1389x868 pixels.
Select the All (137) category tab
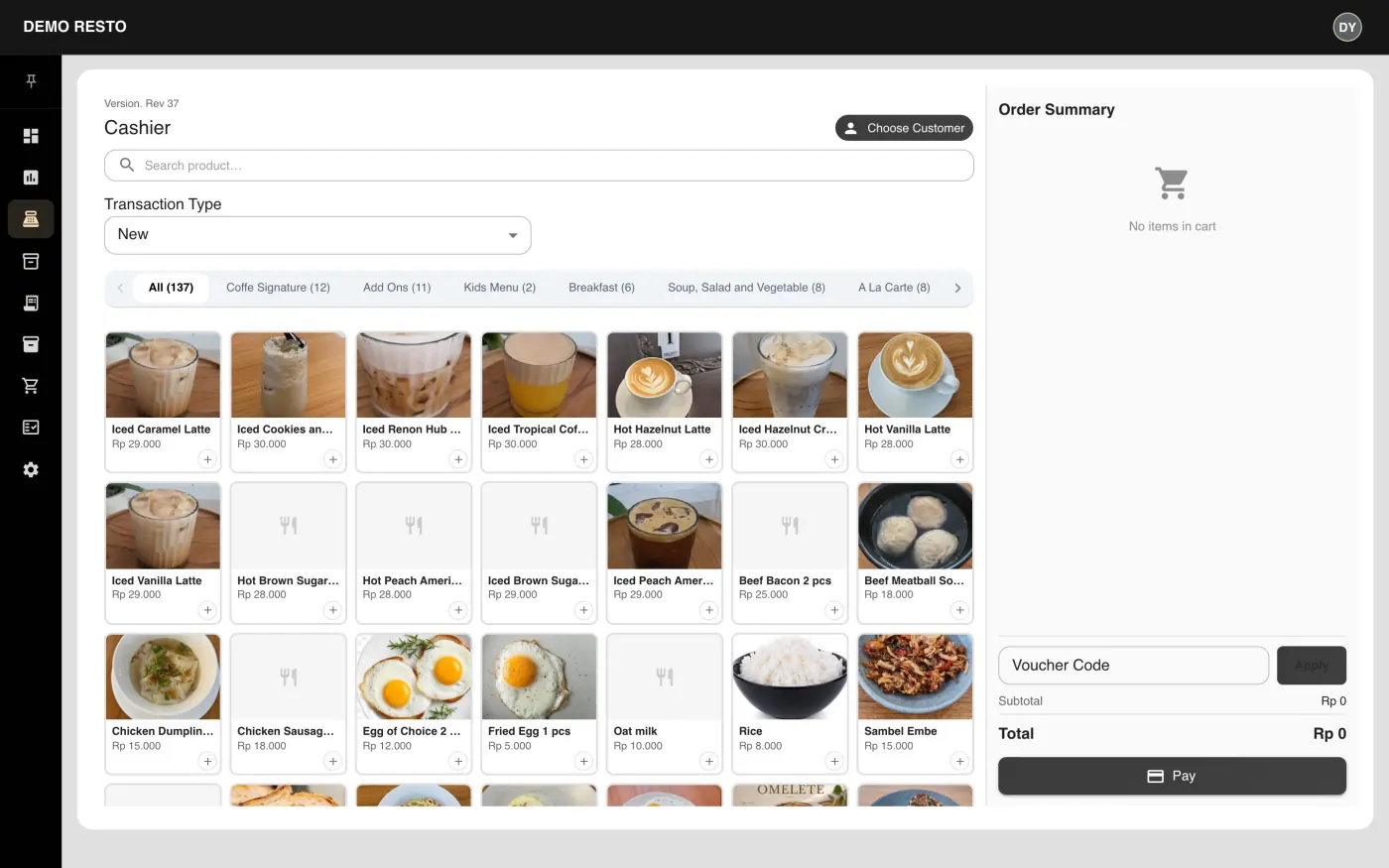point(171,288)
